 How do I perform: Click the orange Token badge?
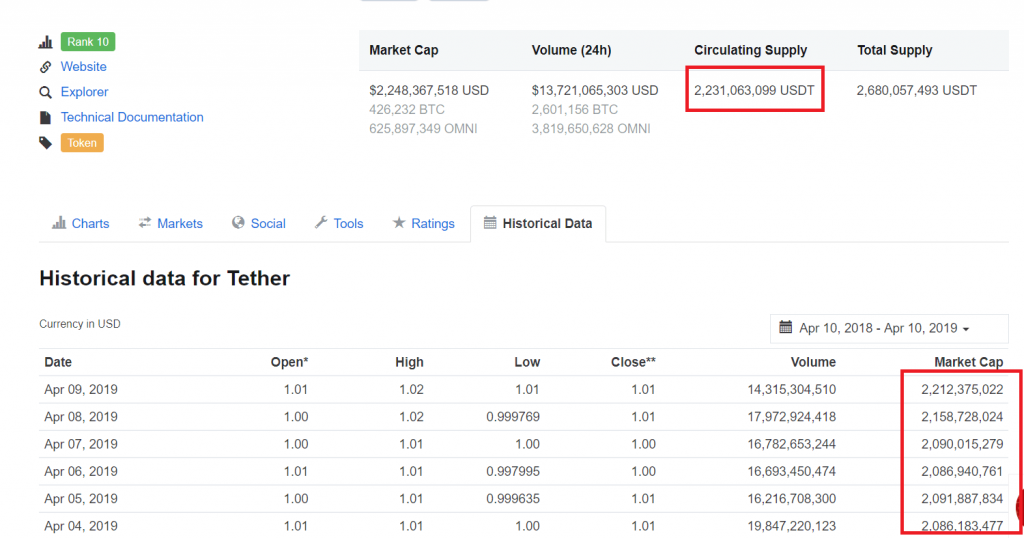coord(82,143)
